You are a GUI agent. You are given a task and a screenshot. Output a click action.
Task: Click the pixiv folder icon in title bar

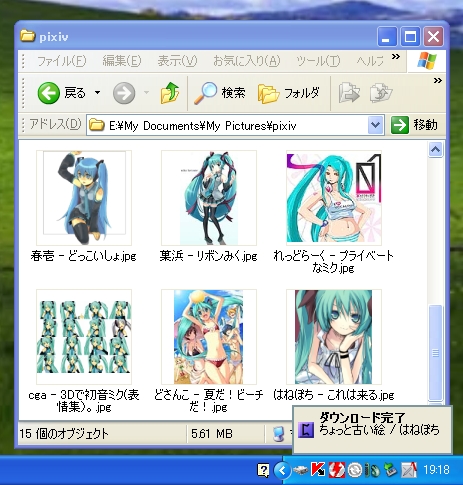point(27,36)
